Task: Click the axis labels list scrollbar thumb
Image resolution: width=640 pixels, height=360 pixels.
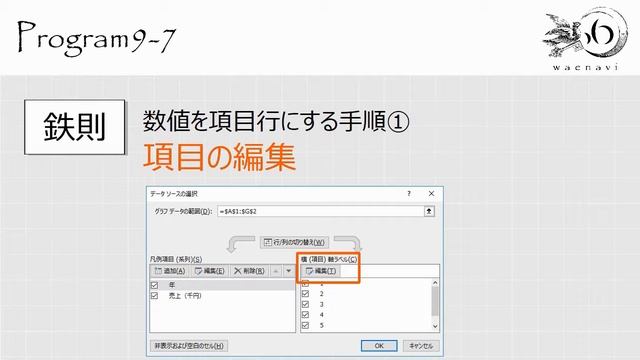Action: pos(435,301)
